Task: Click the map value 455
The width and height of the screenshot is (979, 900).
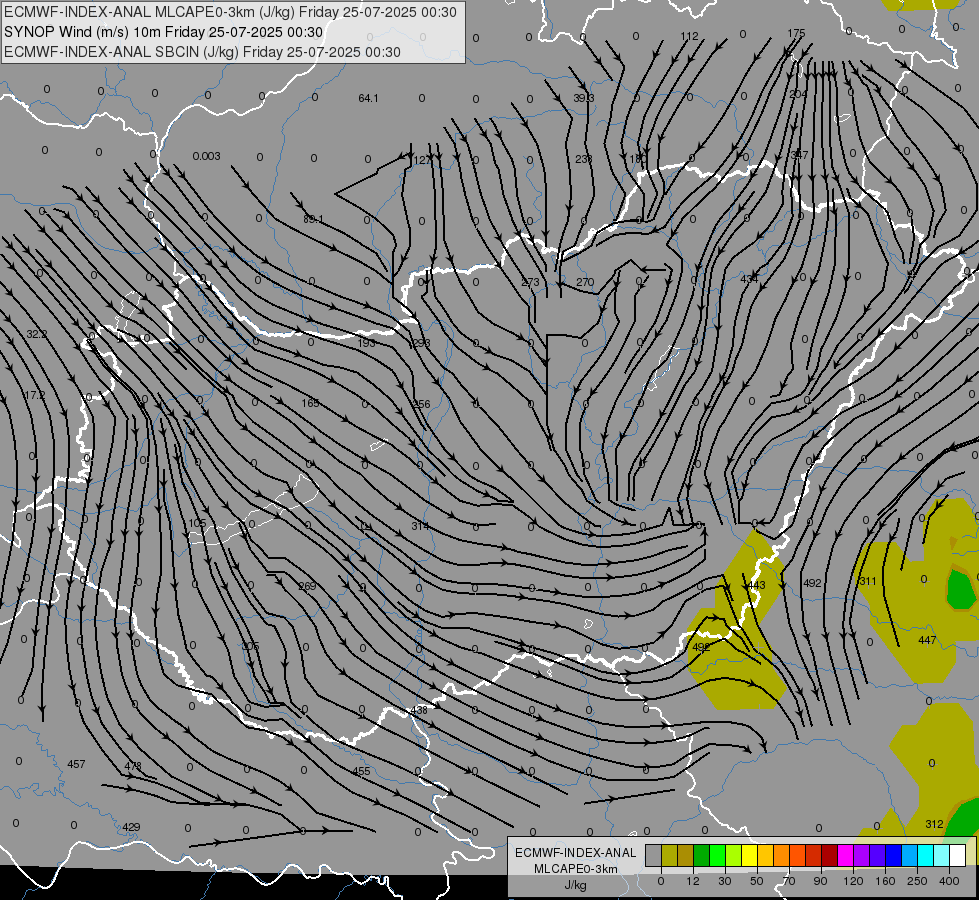Action: (362, 771)
